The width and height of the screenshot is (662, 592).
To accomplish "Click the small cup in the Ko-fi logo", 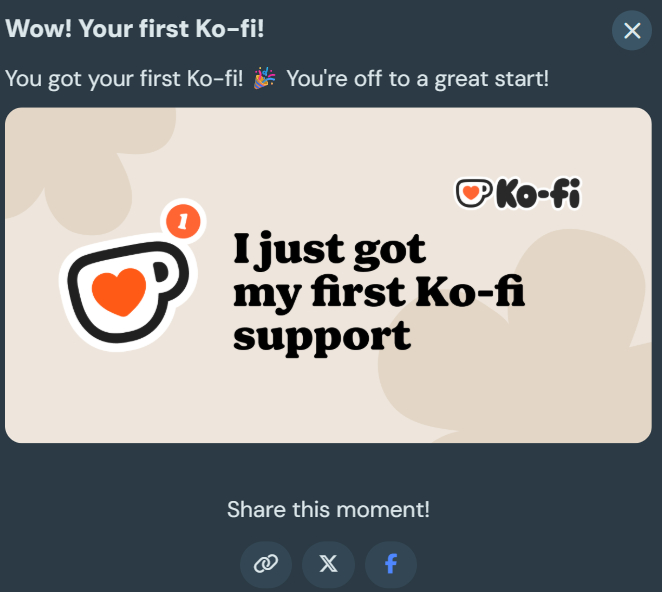I will pos(472,193).
